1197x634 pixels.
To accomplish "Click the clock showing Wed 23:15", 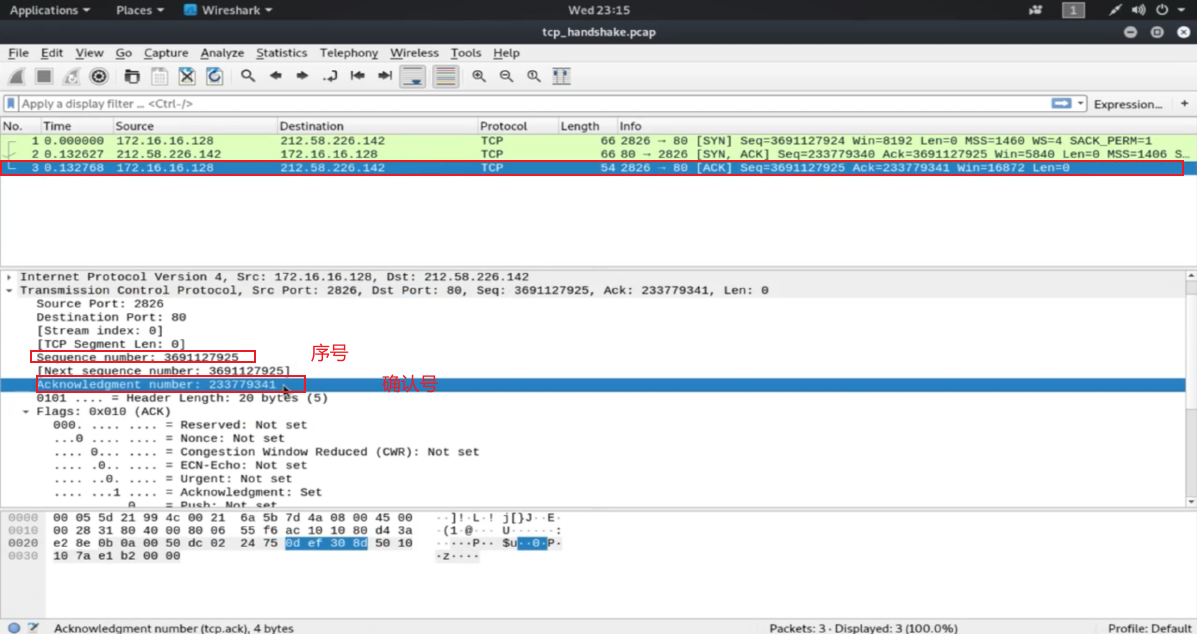I will [x=598, y=10].
